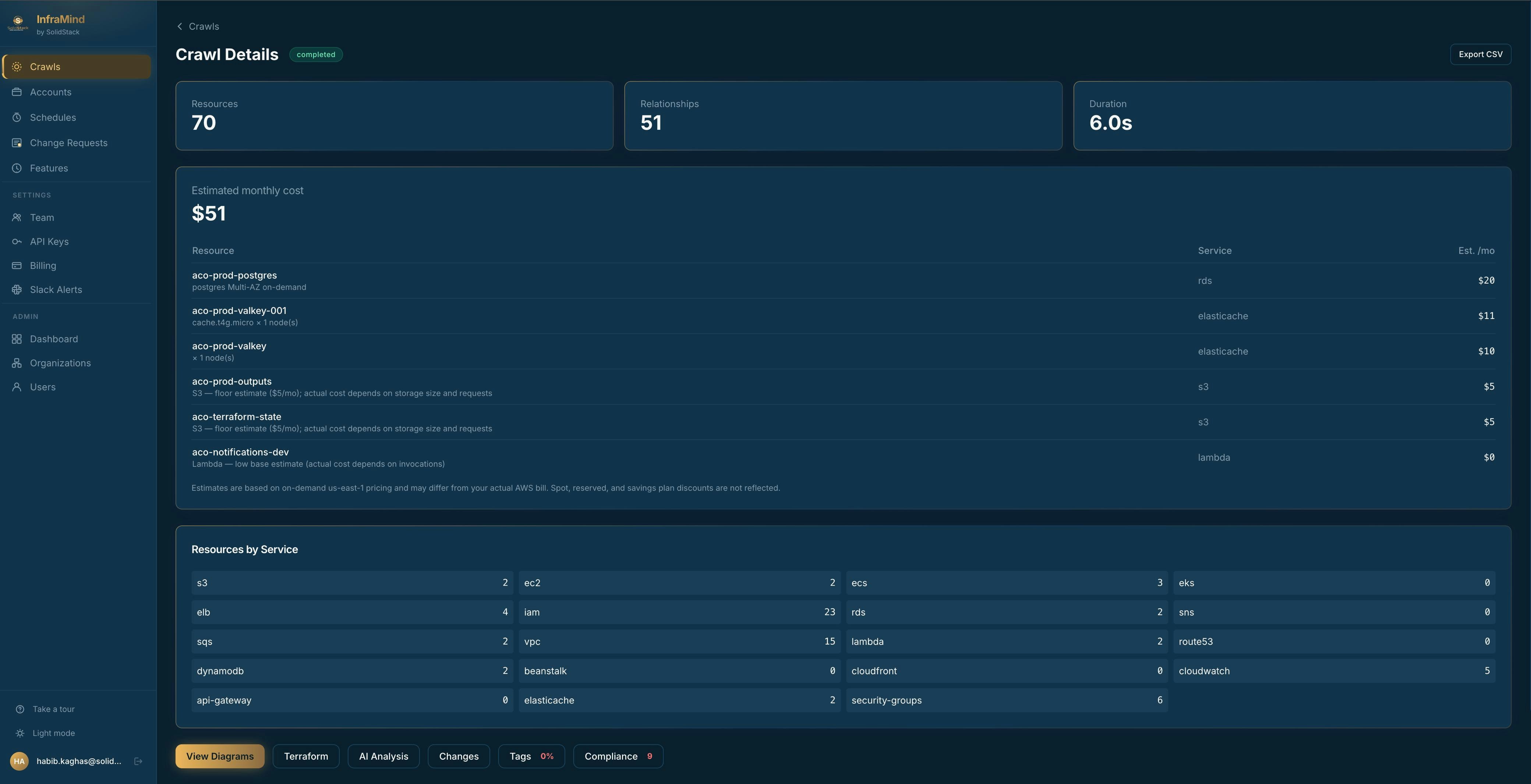Click the Dashboard grid icon
1531x784 pixels.
(x=17, y=339)
